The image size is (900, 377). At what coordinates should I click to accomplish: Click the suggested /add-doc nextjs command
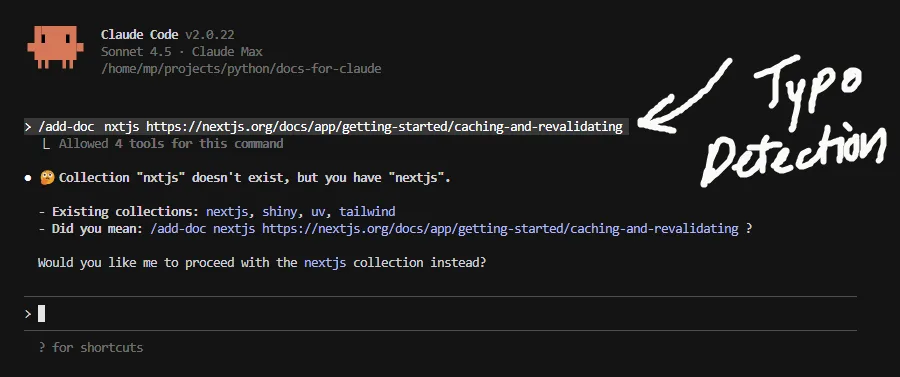click(x=444, y=229)
